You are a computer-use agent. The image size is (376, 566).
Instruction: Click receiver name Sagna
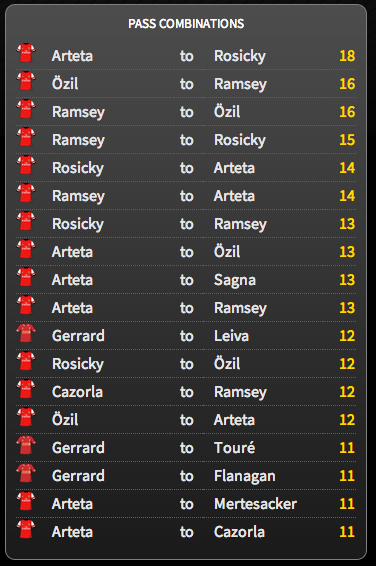coord(235,281)
